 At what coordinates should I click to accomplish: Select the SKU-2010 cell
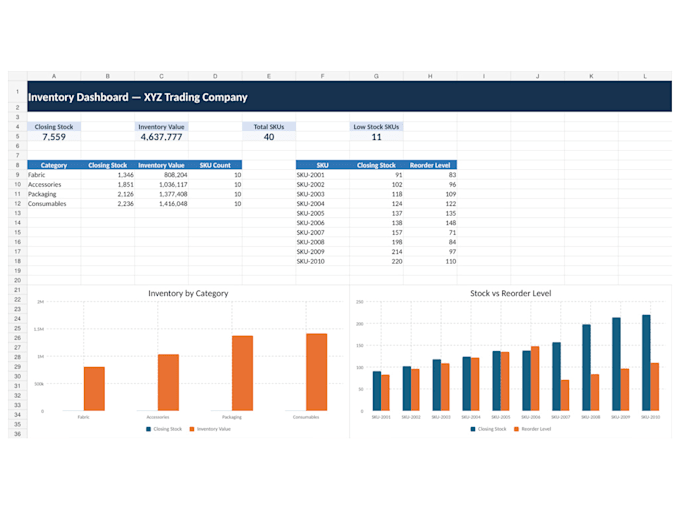coord(323,261)
